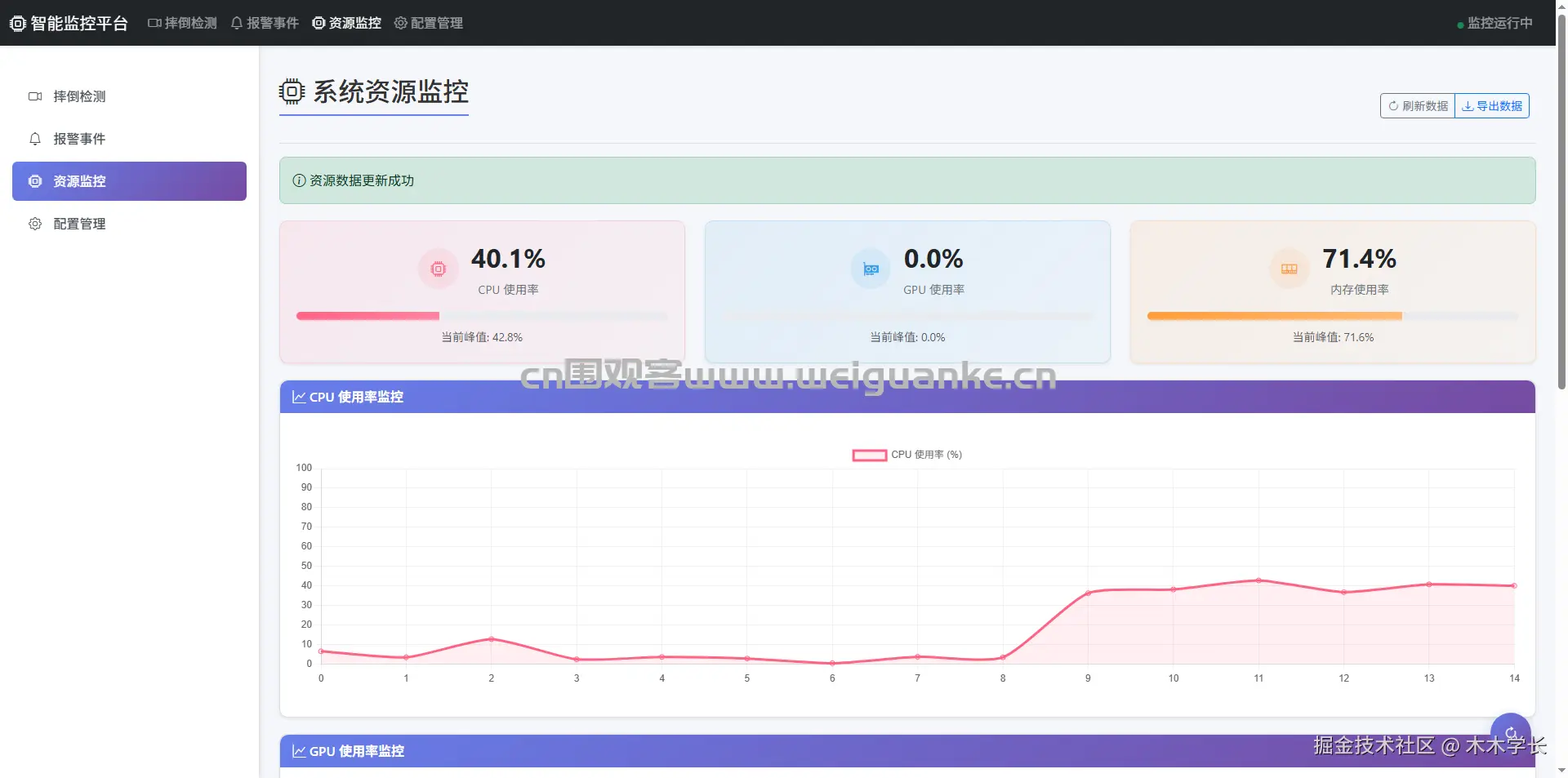Open 配置管理 in the top navigation bar
Screen dimensions: 1568x778
429,23
